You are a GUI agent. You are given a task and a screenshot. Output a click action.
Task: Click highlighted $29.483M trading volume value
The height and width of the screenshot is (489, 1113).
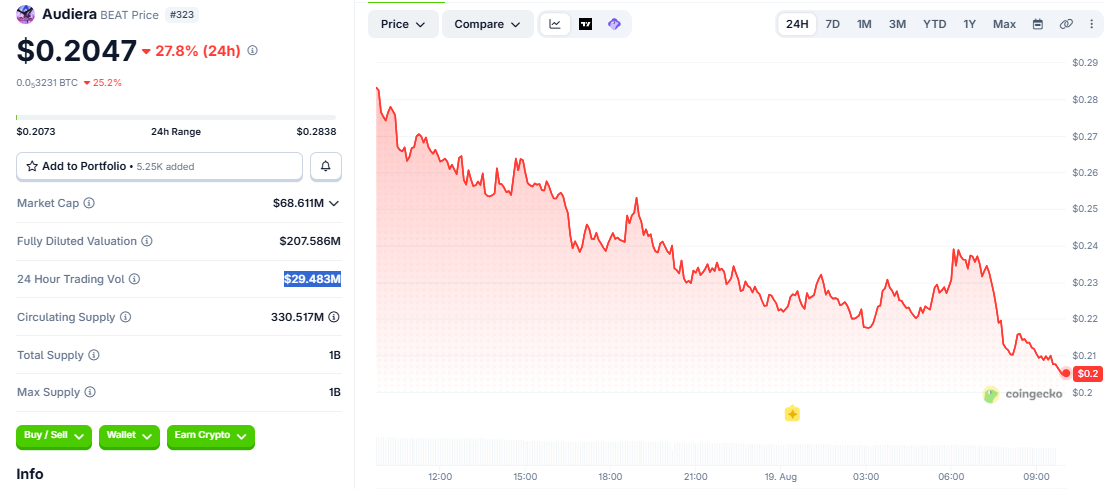[x=312, y=280]
